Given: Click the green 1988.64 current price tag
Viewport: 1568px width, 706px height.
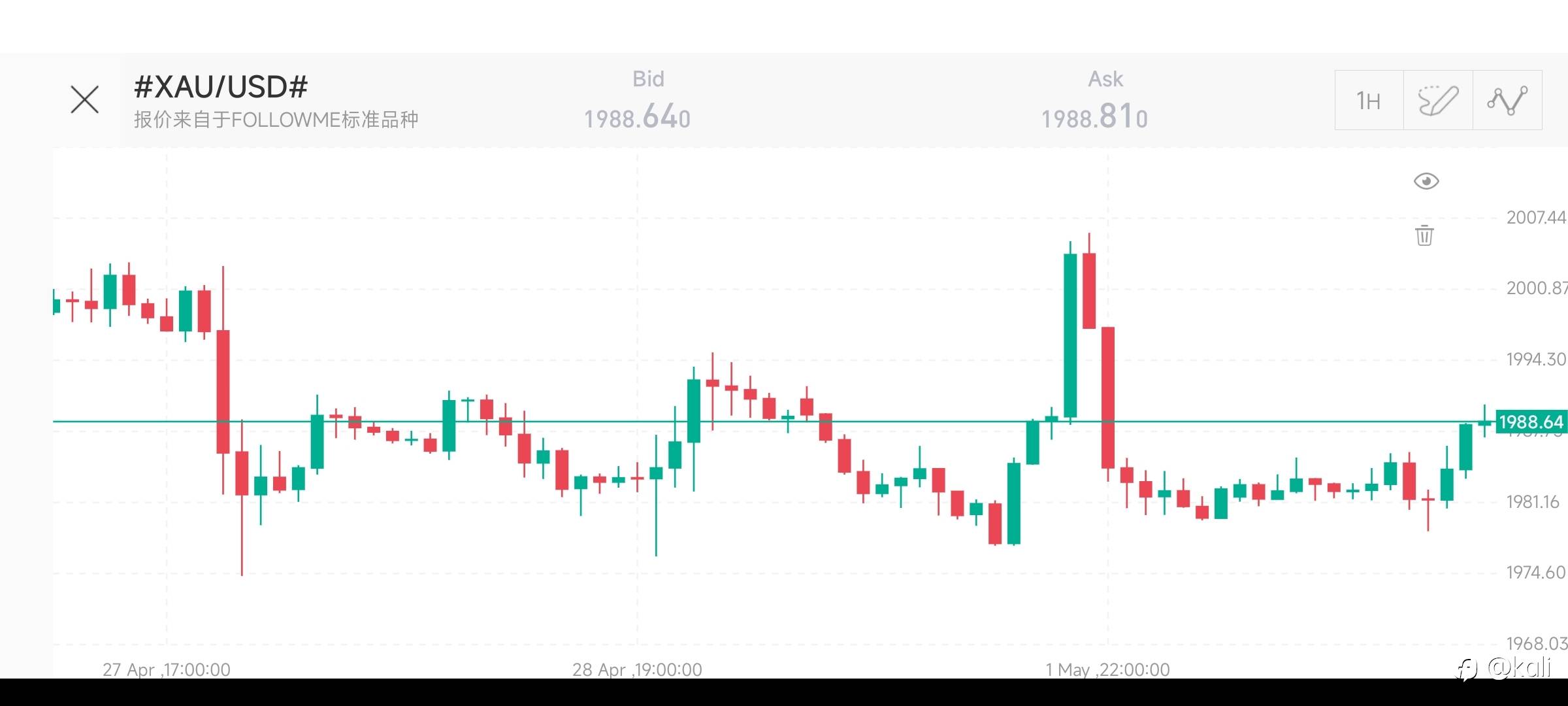Looking at the screenshot, I should (1531, 422).
